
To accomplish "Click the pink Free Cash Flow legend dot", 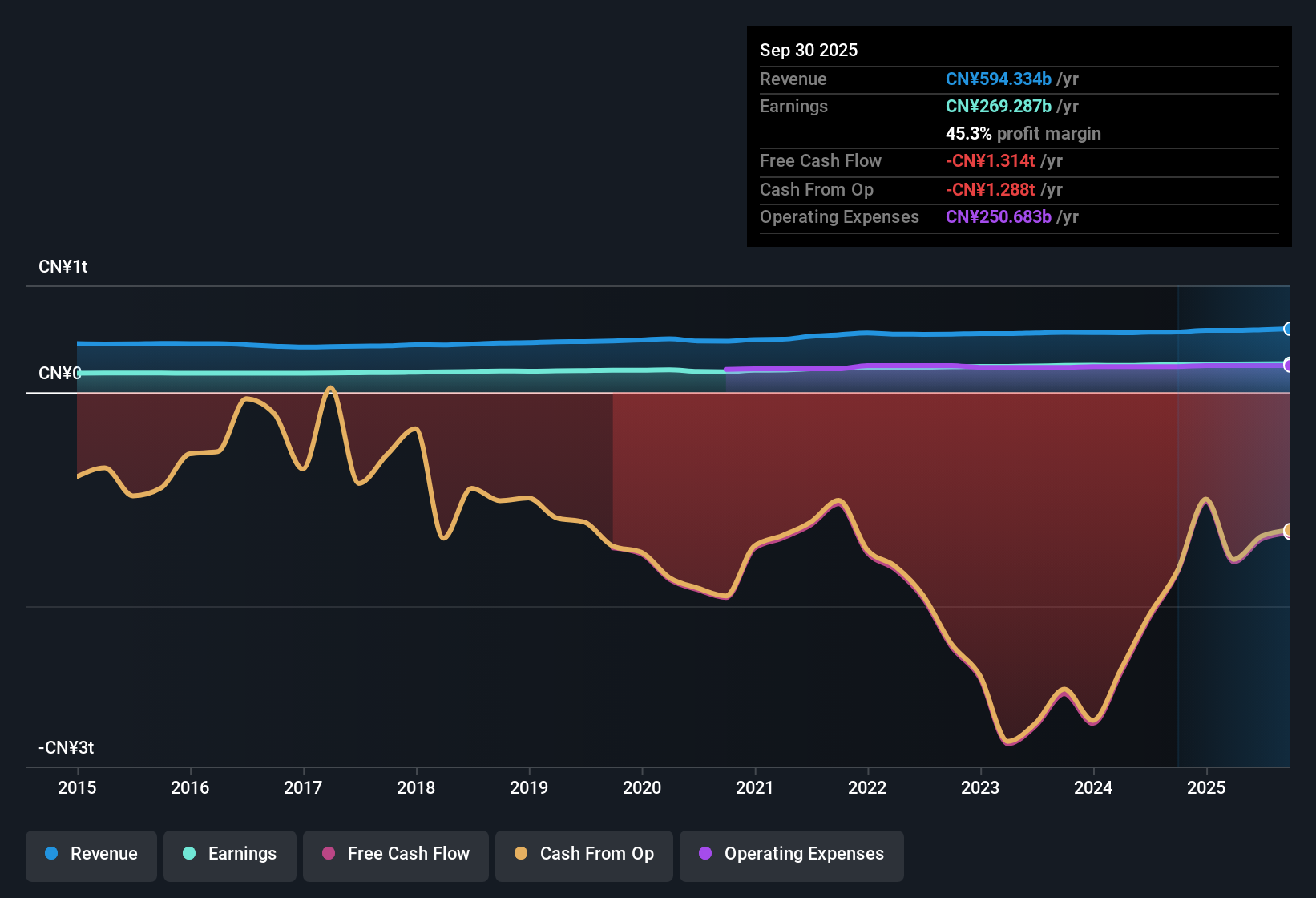I will (x=328, y=854).
